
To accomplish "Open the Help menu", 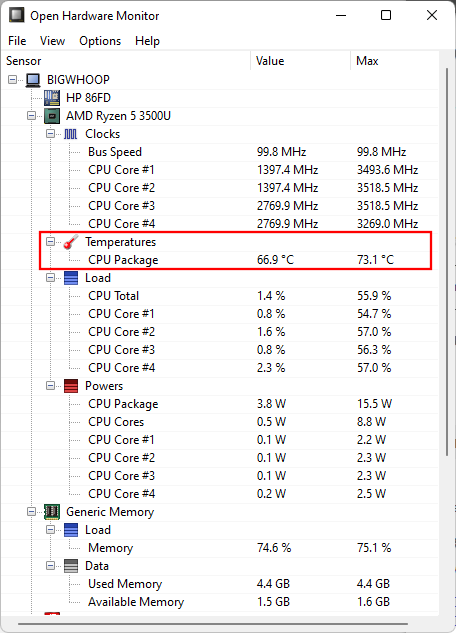I will [x=147, y=41].
